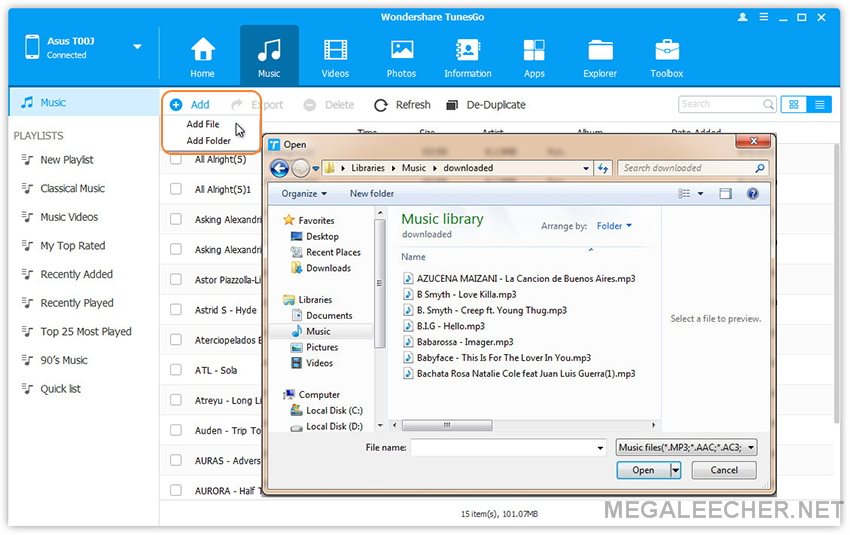
Task: Open the 90's Music playlist
Action: pos(63,360)
